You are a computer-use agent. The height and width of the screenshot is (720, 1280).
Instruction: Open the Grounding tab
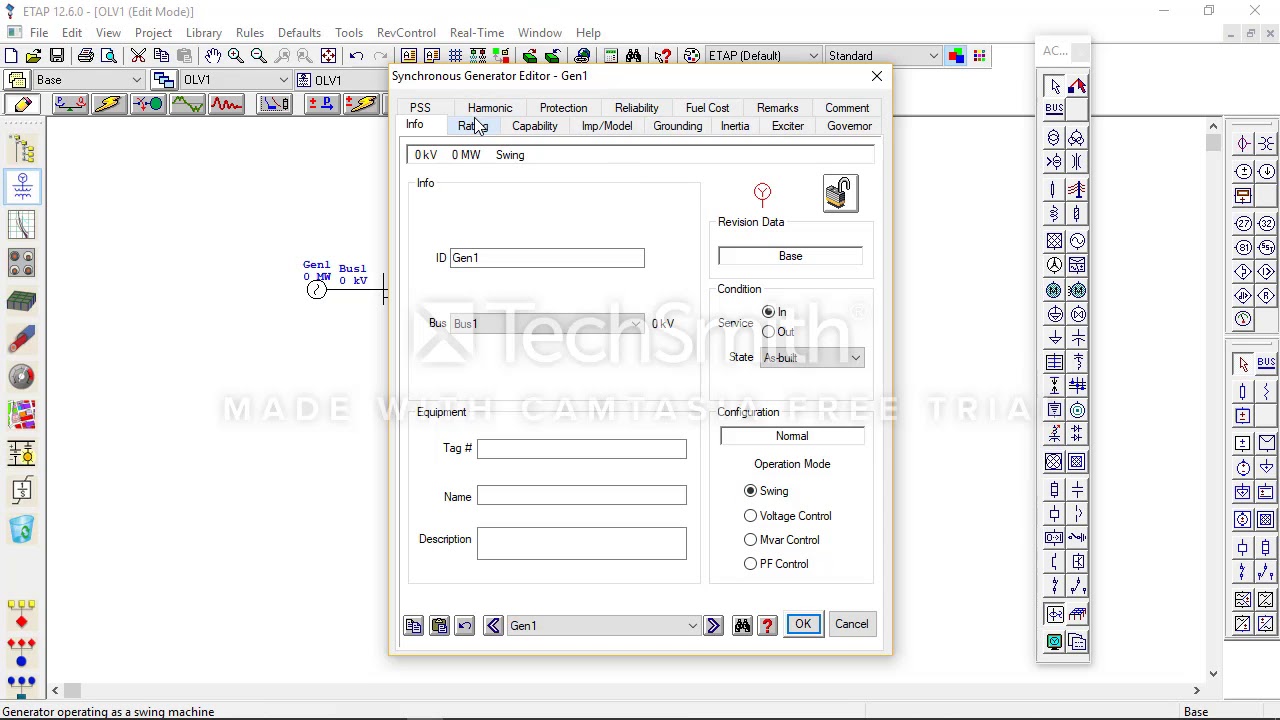tap(678, 126)
